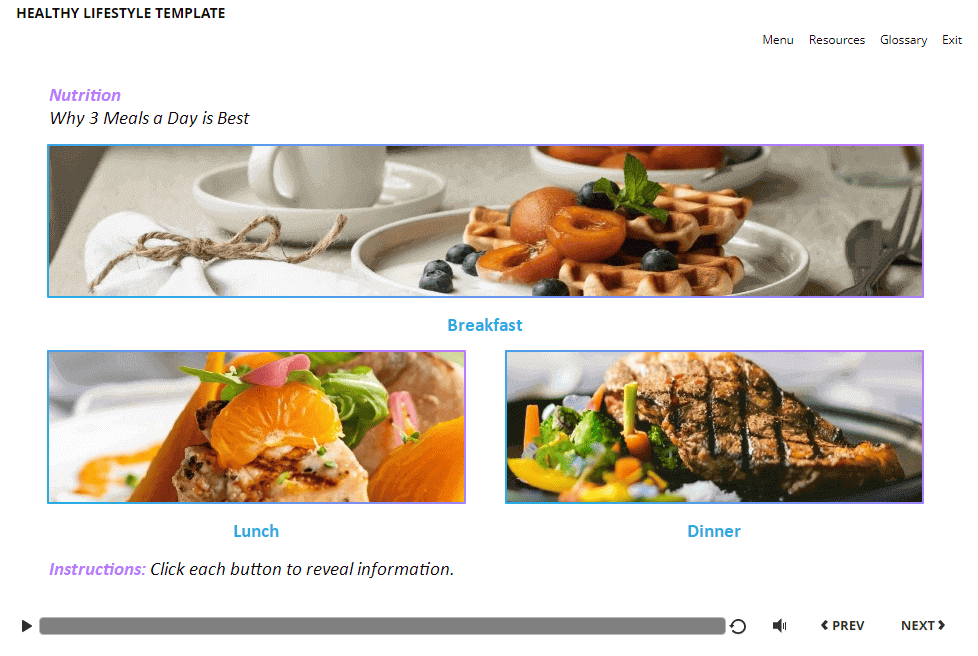
Task: Open the Glossary
Action: (x=903, y=40)
